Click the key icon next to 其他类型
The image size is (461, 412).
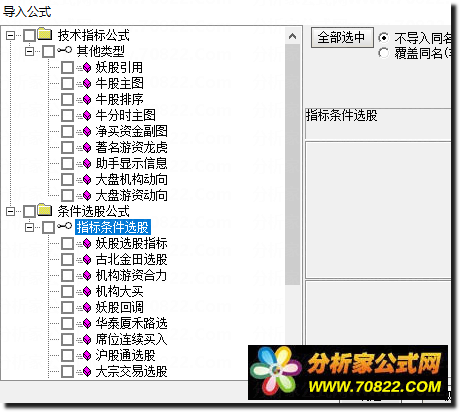(x=64, y=50)
